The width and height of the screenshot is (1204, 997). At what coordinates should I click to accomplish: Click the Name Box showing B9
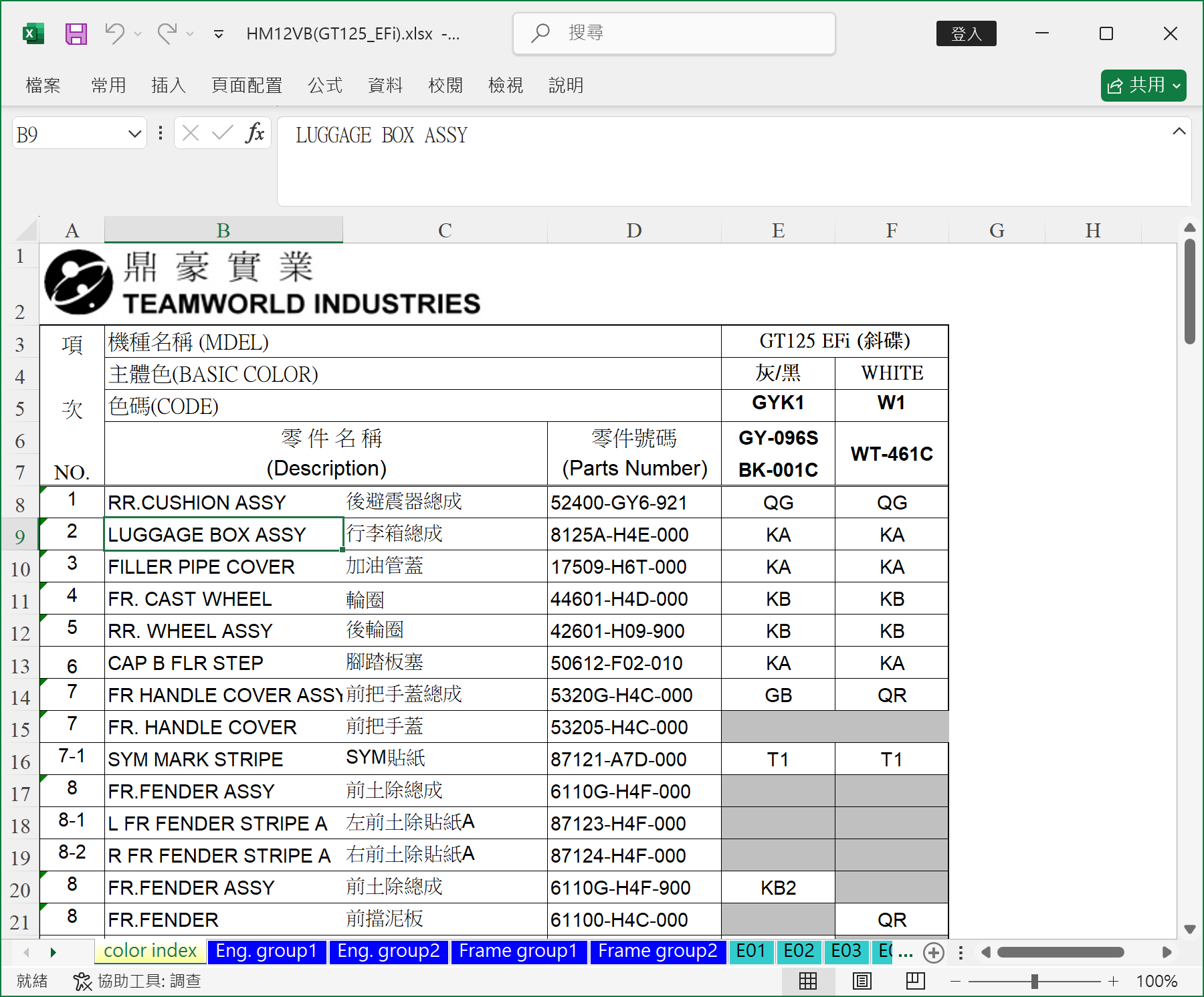[69, 134]
